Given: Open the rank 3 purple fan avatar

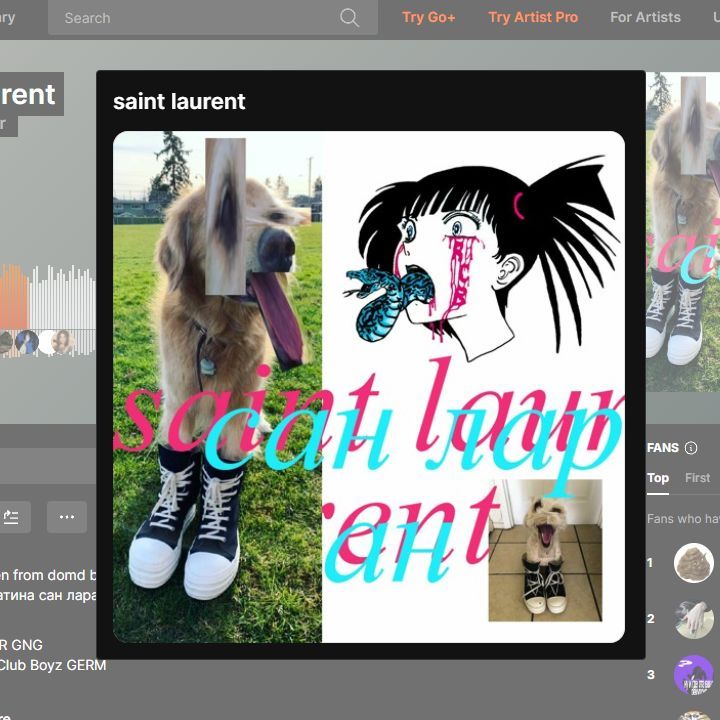Looking at the screenshot, I should coord(693,675).
